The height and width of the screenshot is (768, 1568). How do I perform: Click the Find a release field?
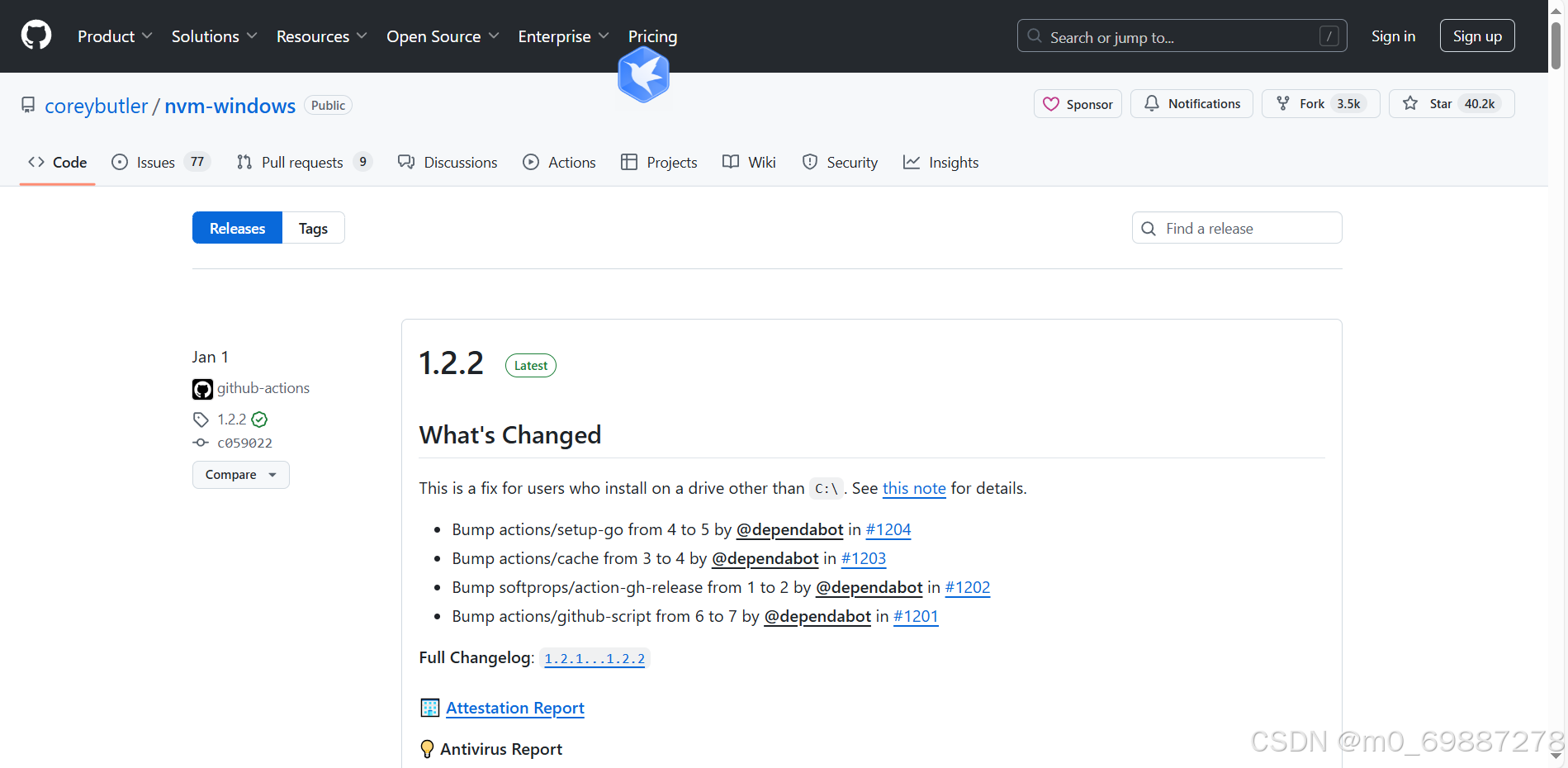pos(1237,228)
